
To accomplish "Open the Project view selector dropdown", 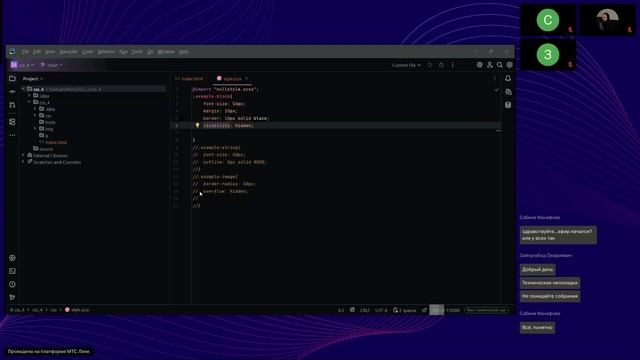I will (33, 78).
